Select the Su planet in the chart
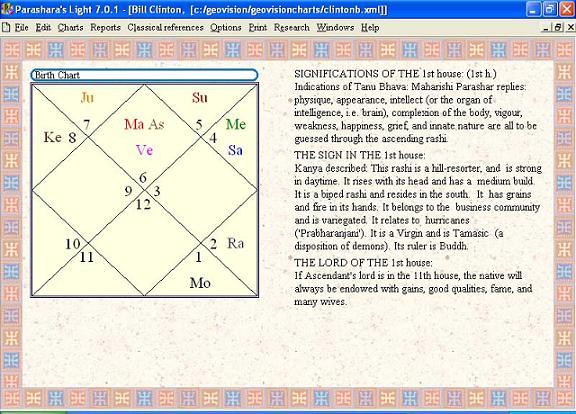 coord(200,98)
